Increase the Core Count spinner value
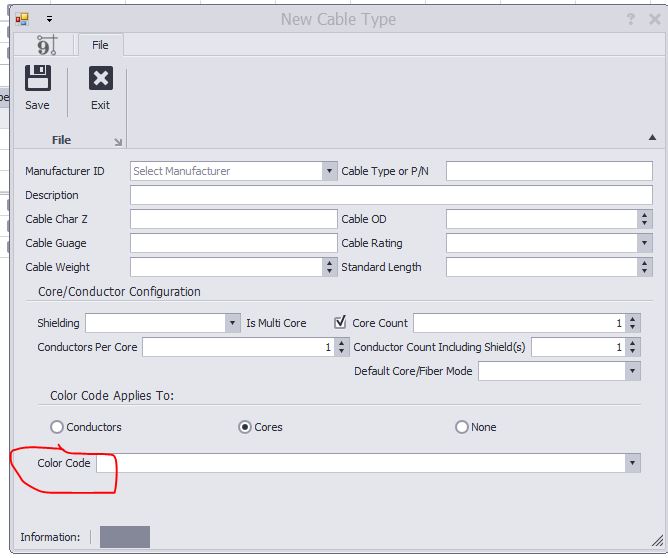Image resolution: width=668 pixels, height=558 pixels. click(633, 318)
